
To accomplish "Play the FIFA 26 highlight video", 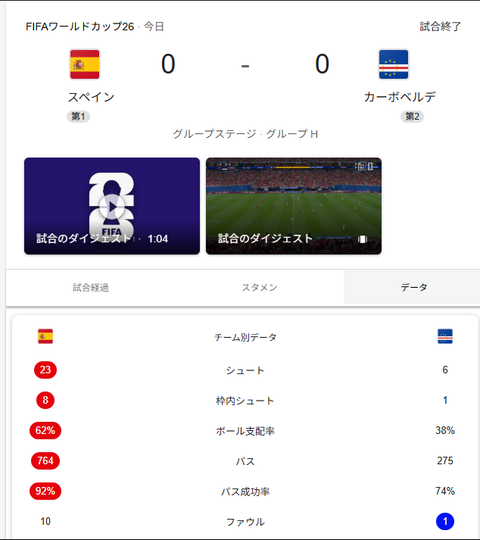I will [112, 206].
